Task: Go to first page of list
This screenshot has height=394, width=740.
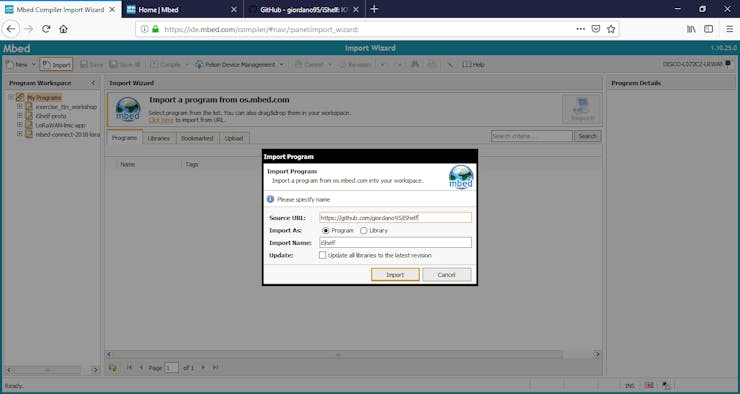Action: (129, 367)
